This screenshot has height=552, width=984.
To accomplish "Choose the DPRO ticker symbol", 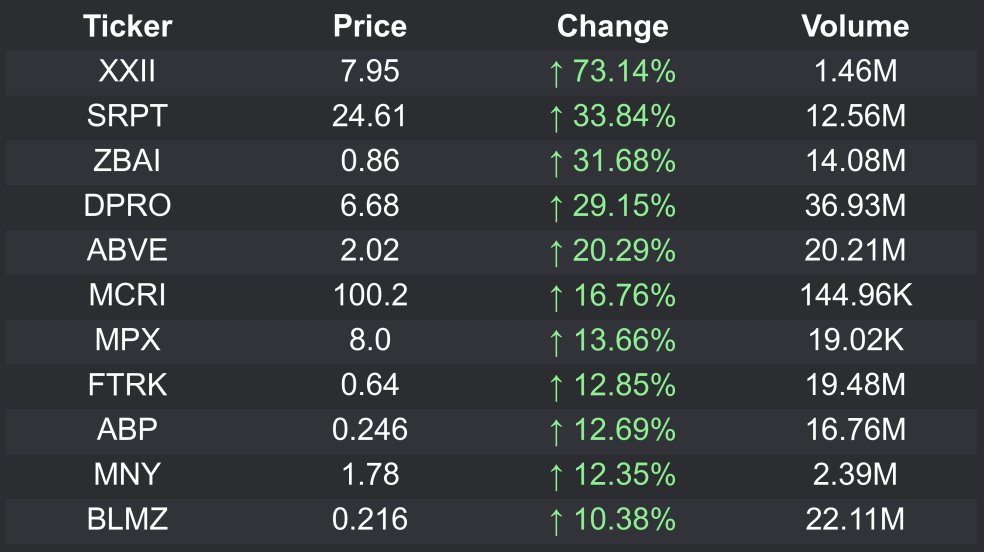I will click(127, 206).
